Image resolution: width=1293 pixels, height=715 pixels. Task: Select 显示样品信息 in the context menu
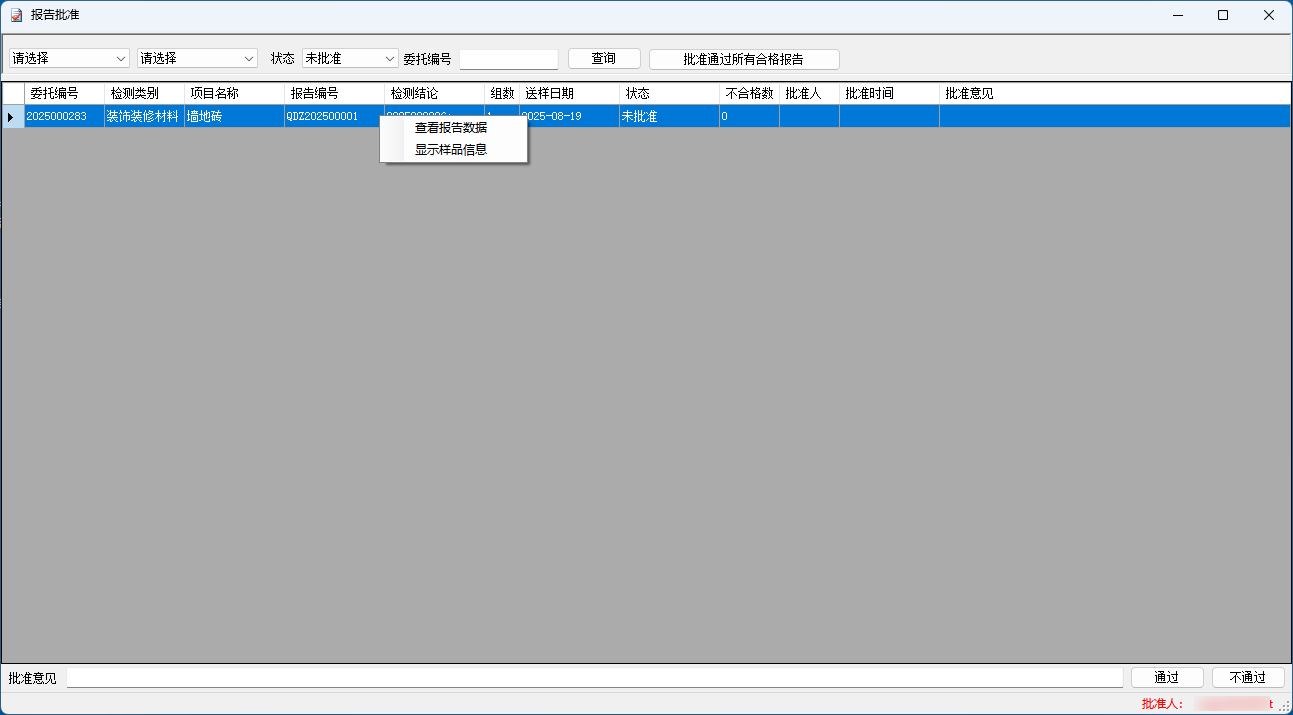pyautogui.click(x=451, y=150)
